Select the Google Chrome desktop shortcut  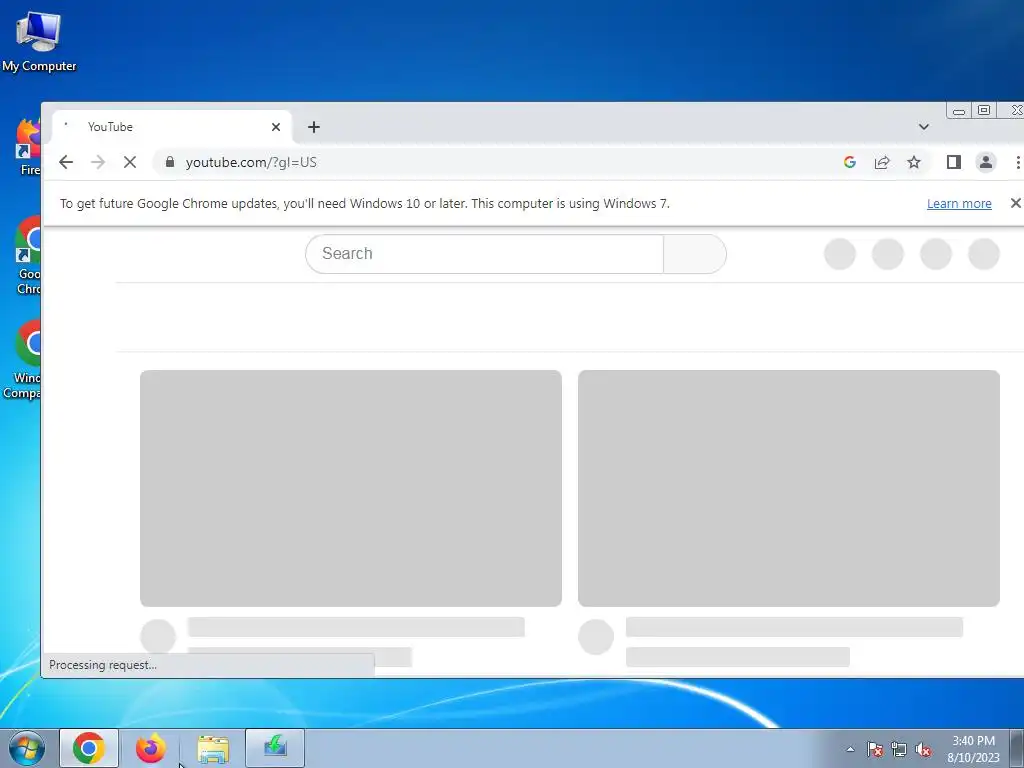[28, 255]
